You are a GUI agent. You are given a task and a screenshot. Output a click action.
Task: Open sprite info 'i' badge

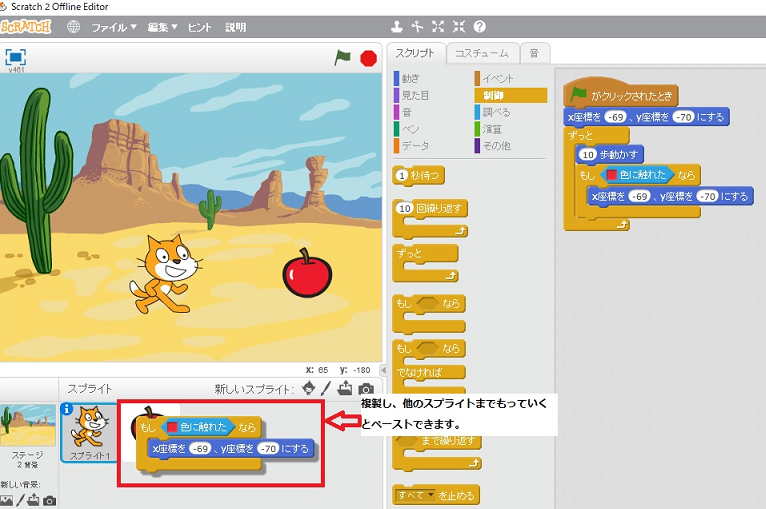[67, 408]
